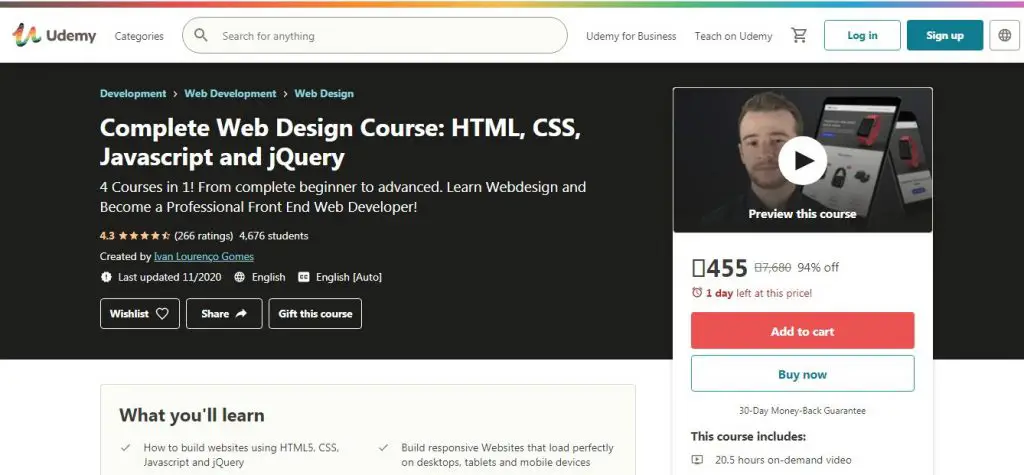1024x475 pixels.
Task: Click the Share button with arrow
Action: tap(224, 314)
